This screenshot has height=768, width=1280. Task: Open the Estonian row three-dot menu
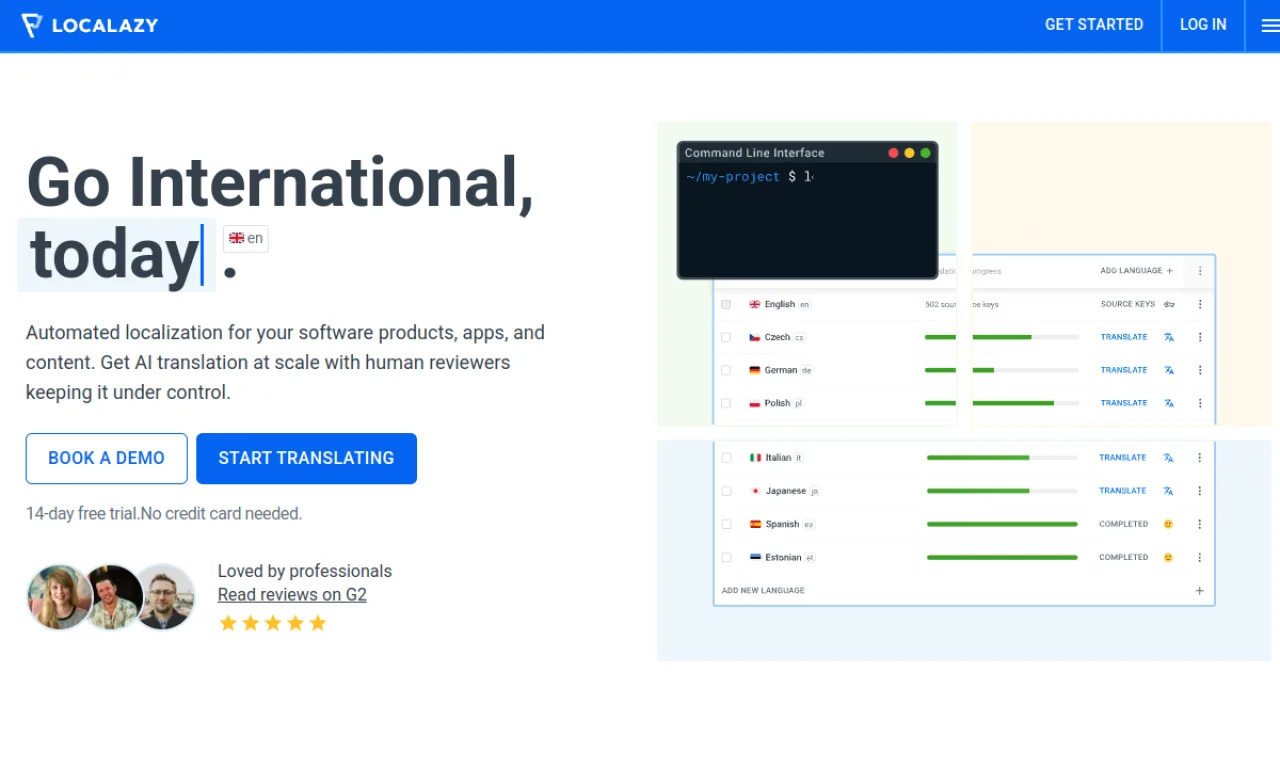(1200, 557)
